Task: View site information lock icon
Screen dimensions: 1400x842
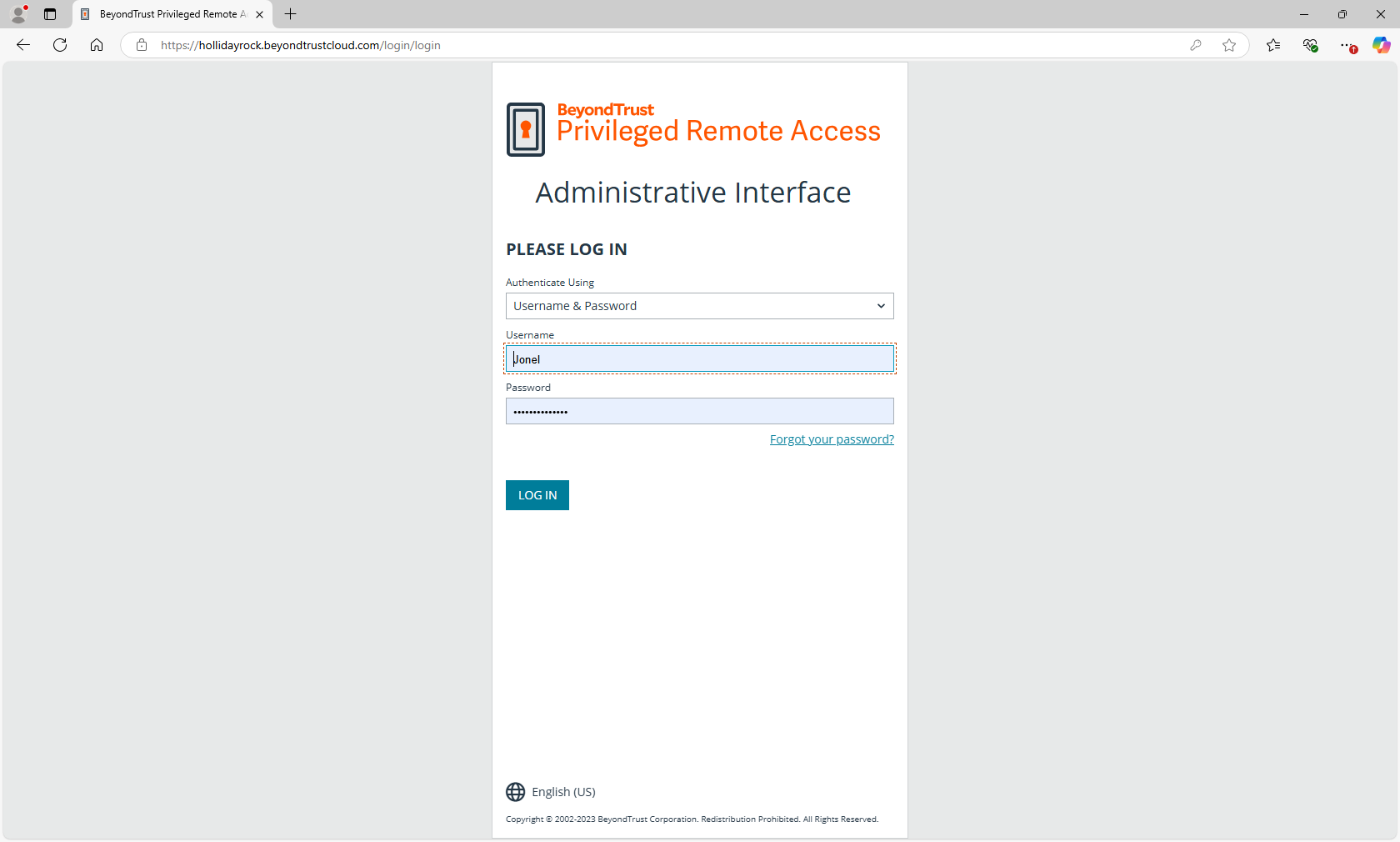Action: coord(142,45)
